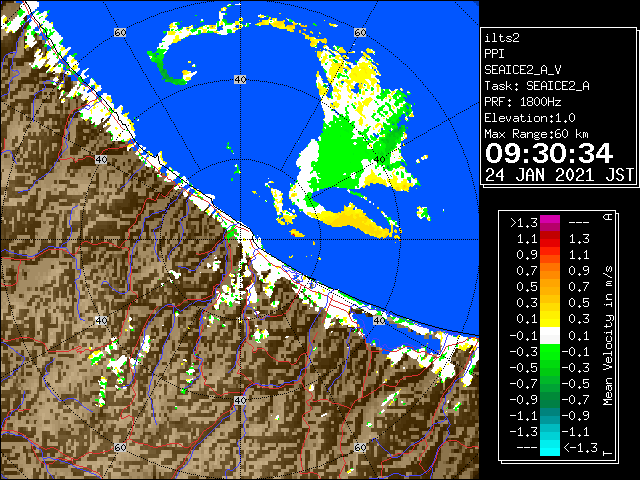Click the ">1.3" legend value
Image resolution: width=640 pixels, height=480 pixels.
coord(524,223)
